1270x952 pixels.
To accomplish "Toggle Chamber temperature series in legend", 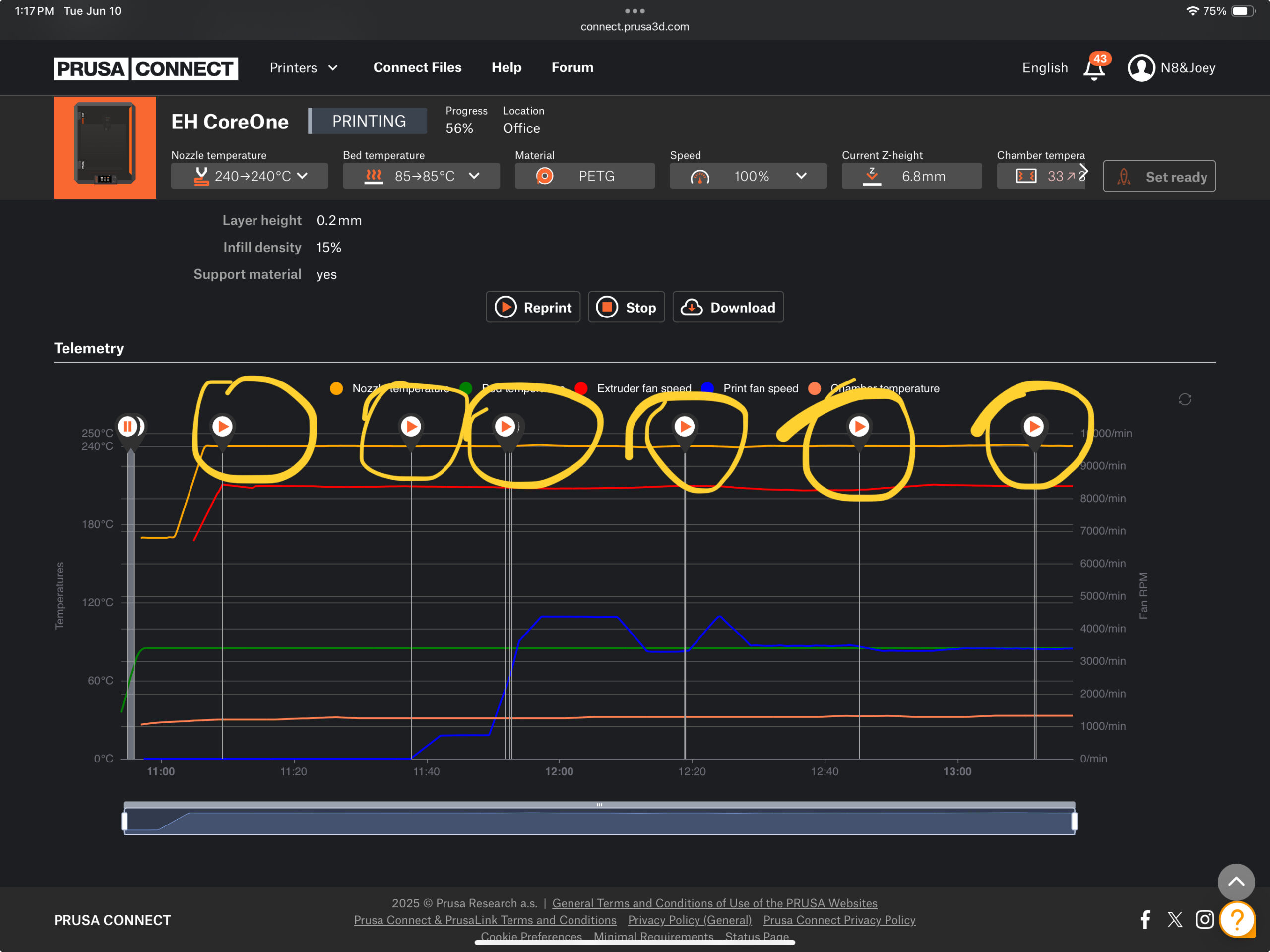I will click(x=874, y=389).
